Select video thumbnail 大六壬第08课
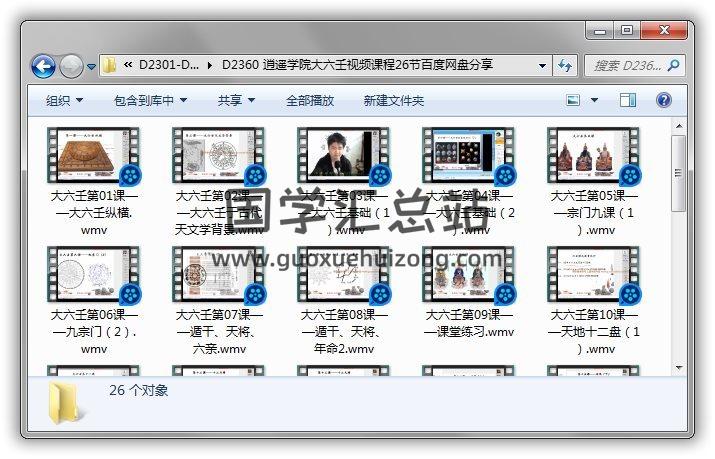The image size is (715, 459). [344, 274]
